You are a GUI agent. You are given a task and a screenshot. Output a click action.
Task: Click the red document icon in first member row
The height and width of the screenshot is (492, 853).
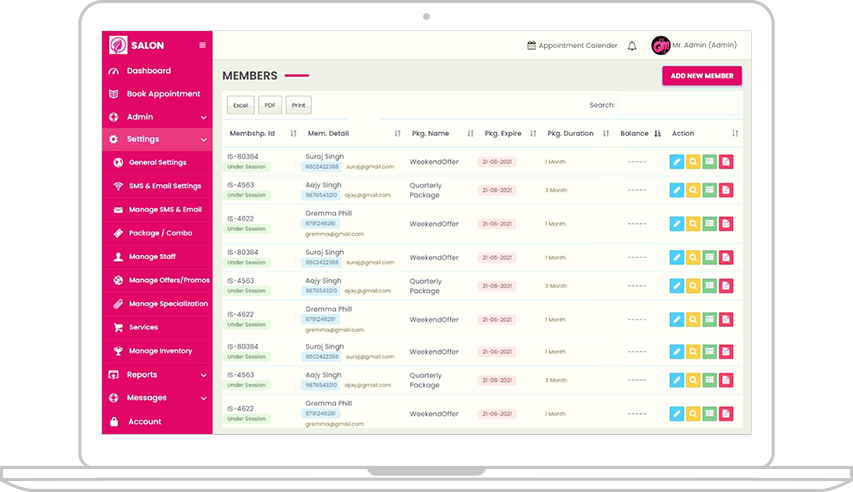coord(726,161)
